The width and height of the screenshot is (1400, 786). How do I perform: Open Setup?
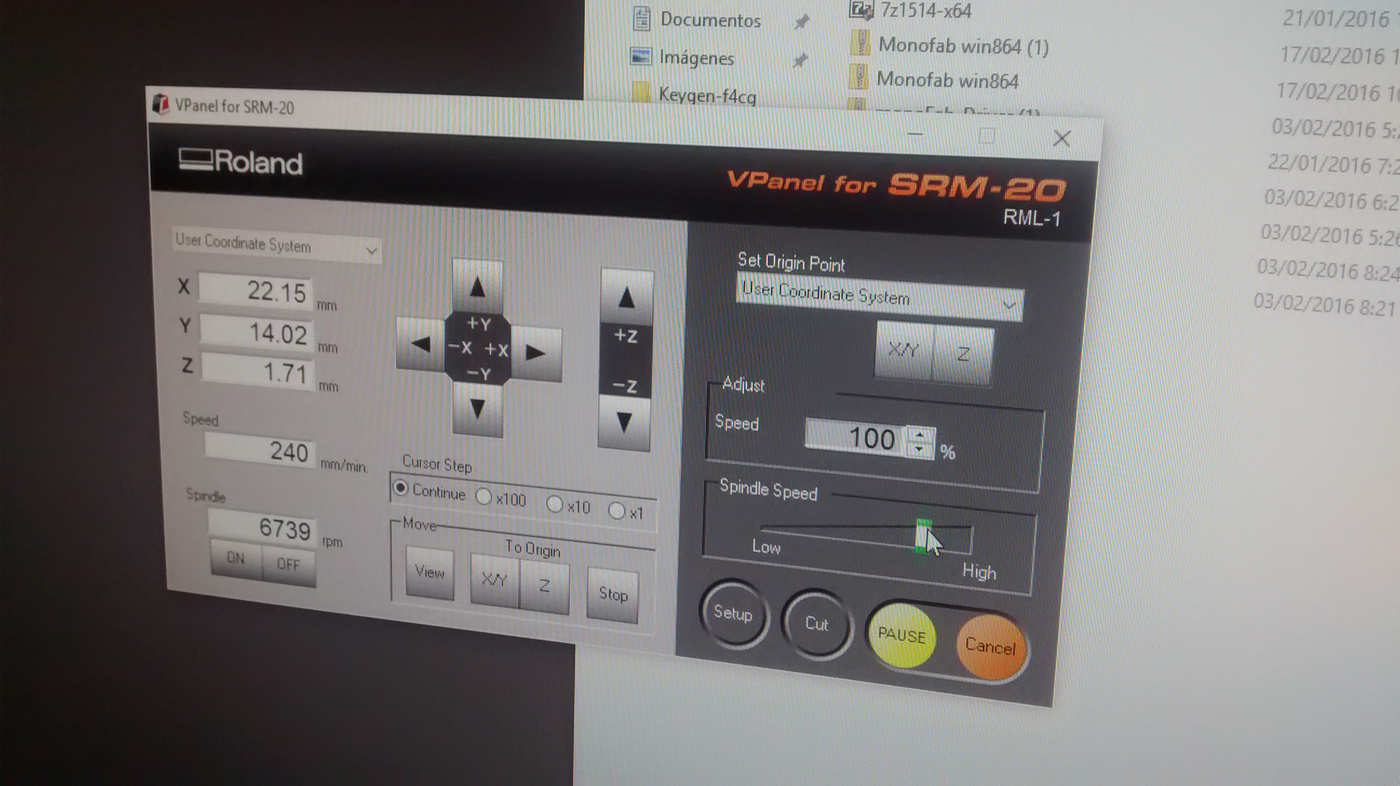click(733, 613)
